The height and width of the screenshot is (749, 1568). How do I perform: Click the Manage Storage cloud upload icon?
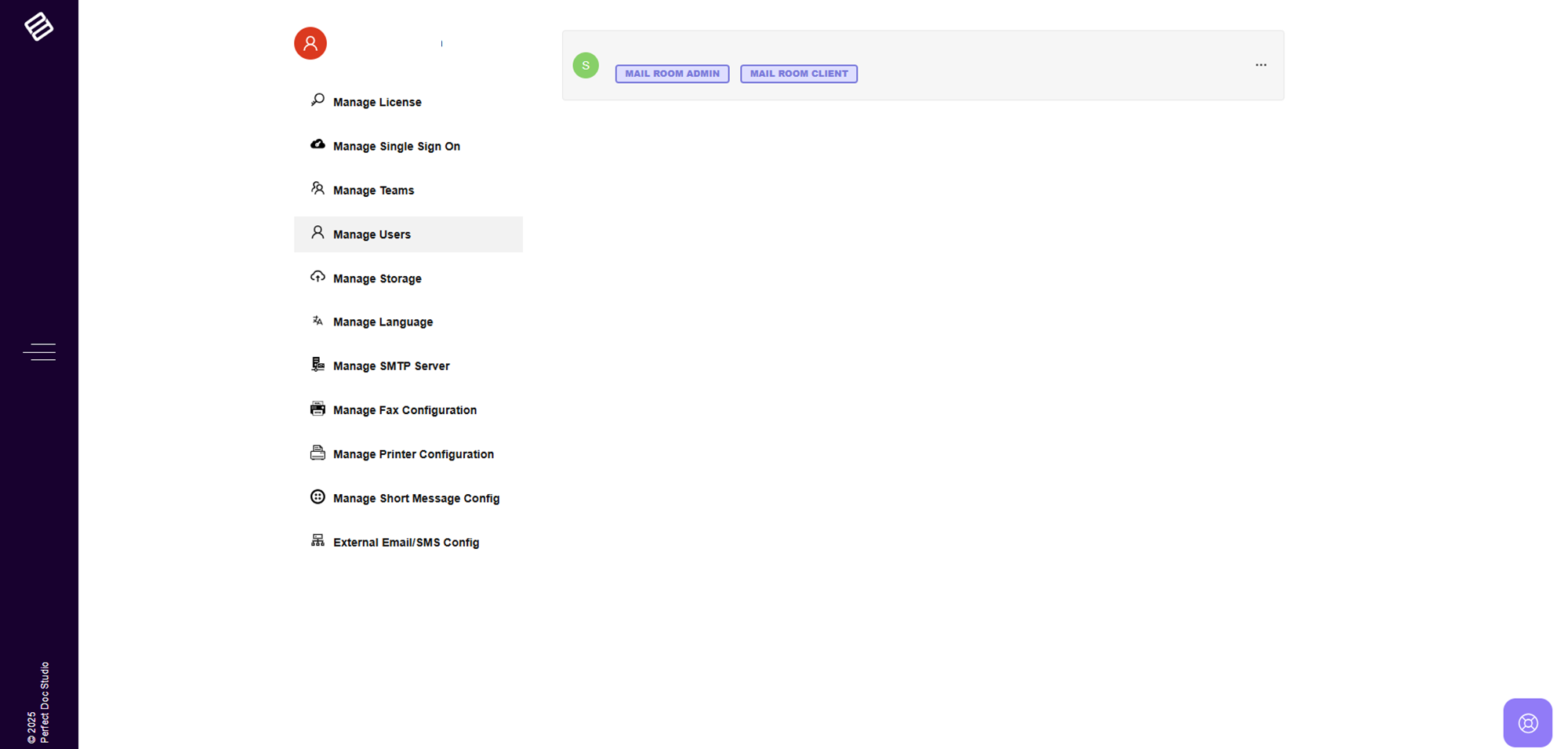point(318,277)
